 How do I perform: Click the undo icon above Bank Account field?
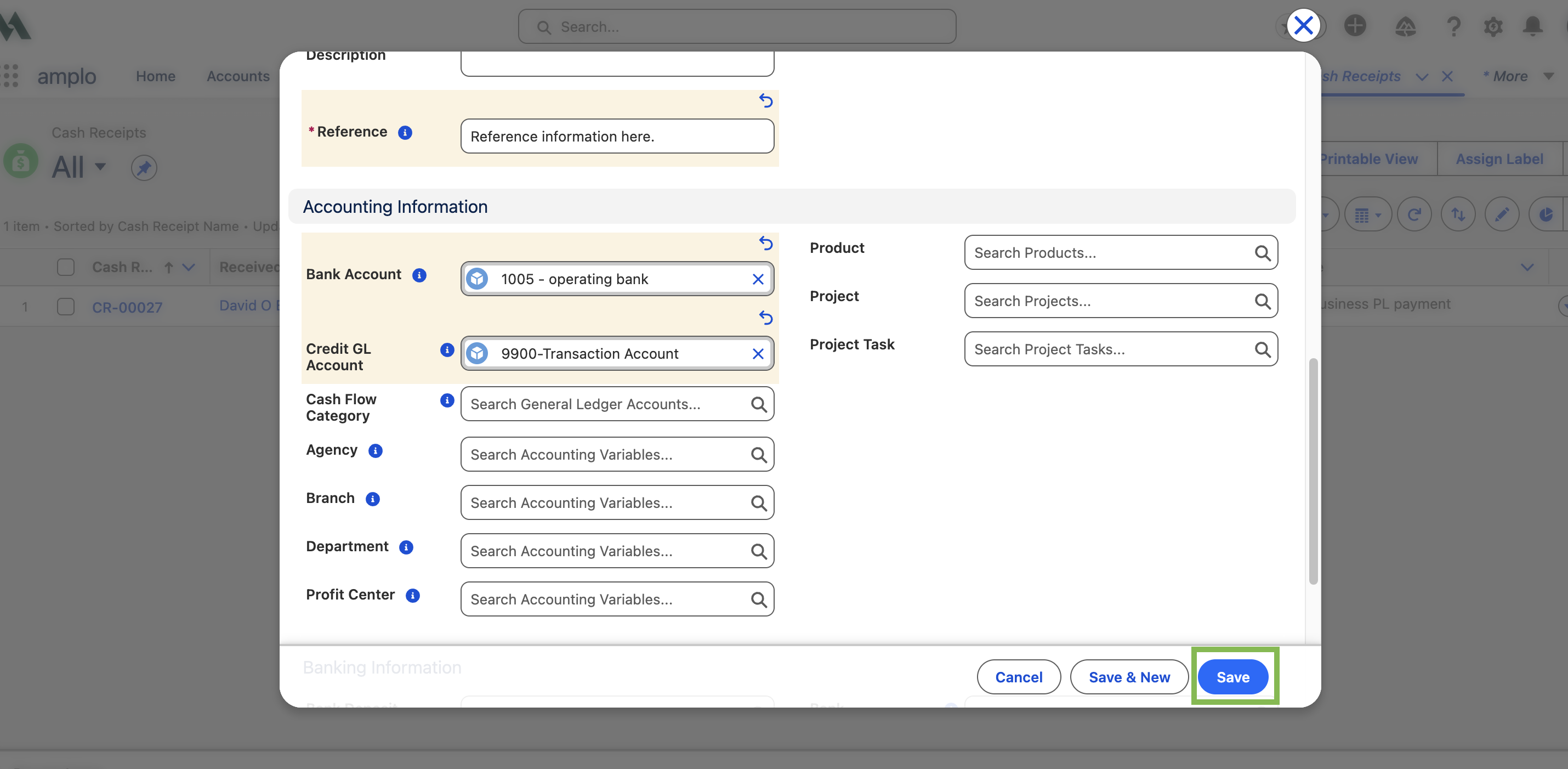tap(766, 243)
